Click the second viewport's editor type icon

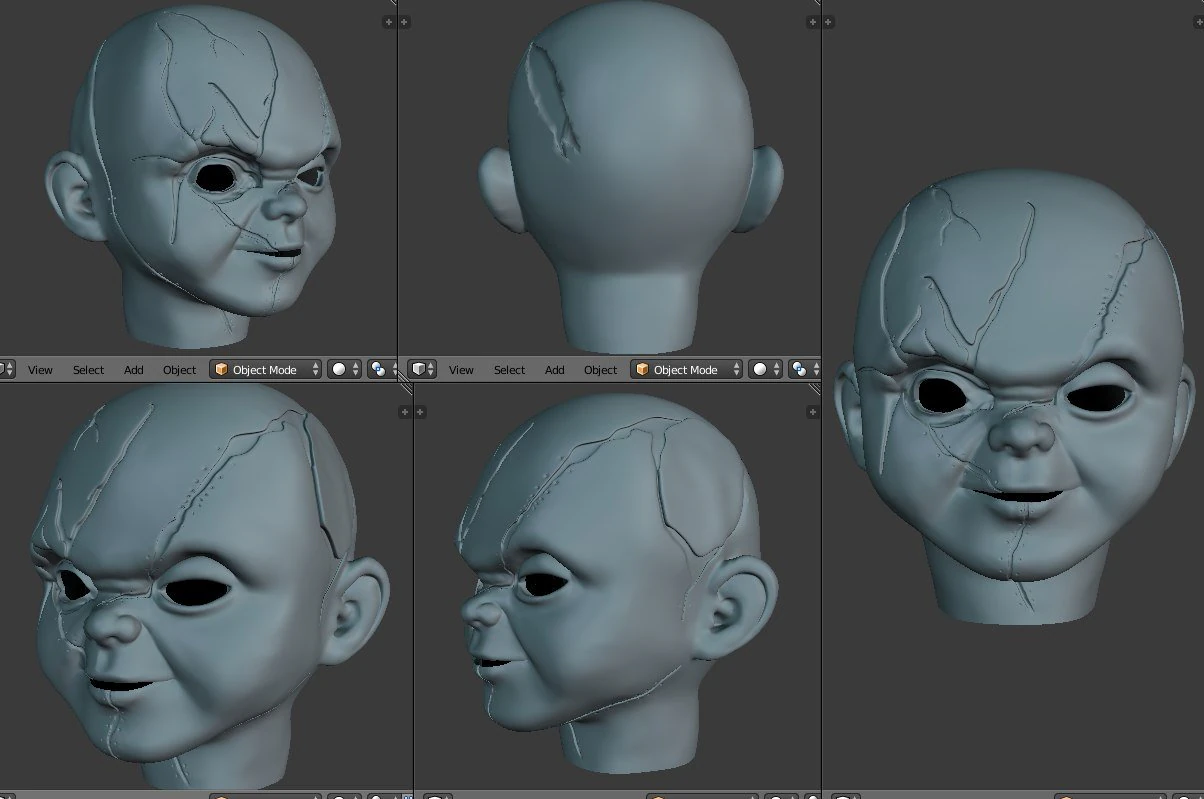(x=418, y=370)
